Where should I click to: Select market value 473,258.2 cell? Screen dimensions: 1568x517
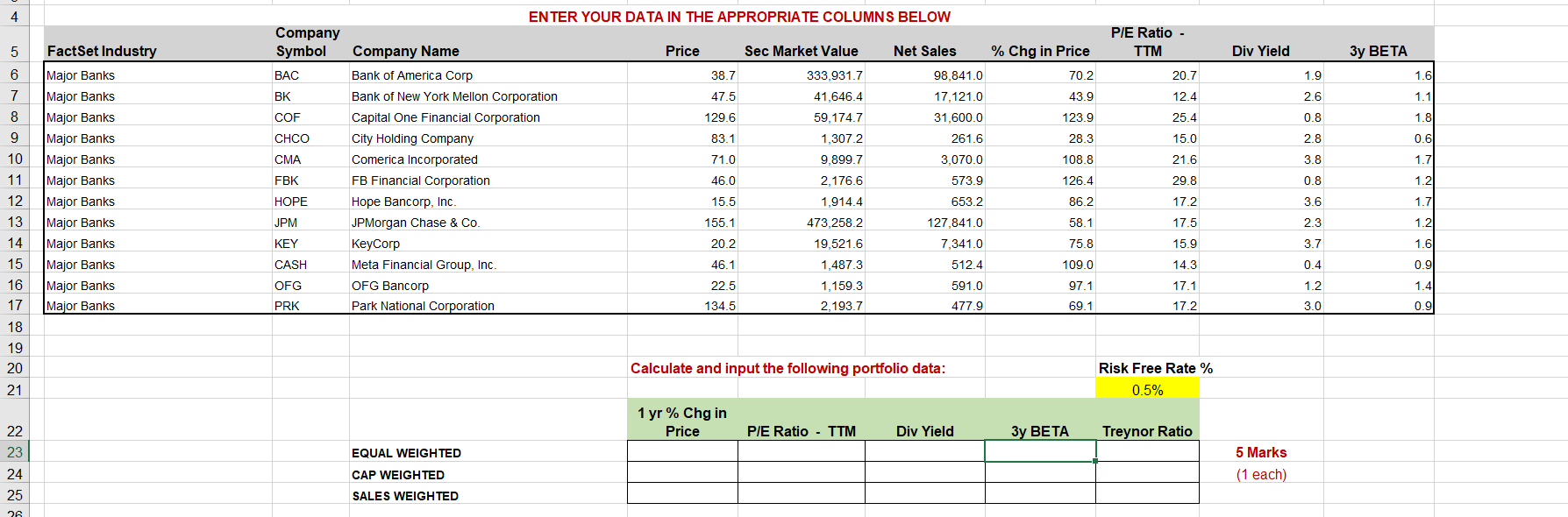[802, 222]
